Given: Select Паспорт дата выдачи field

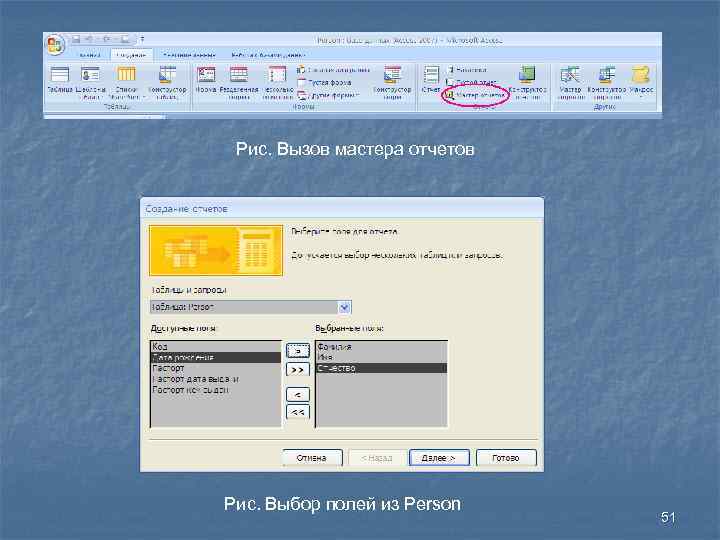Looking at the screenshot, I should pyautogui.click(x=215, y=379).
